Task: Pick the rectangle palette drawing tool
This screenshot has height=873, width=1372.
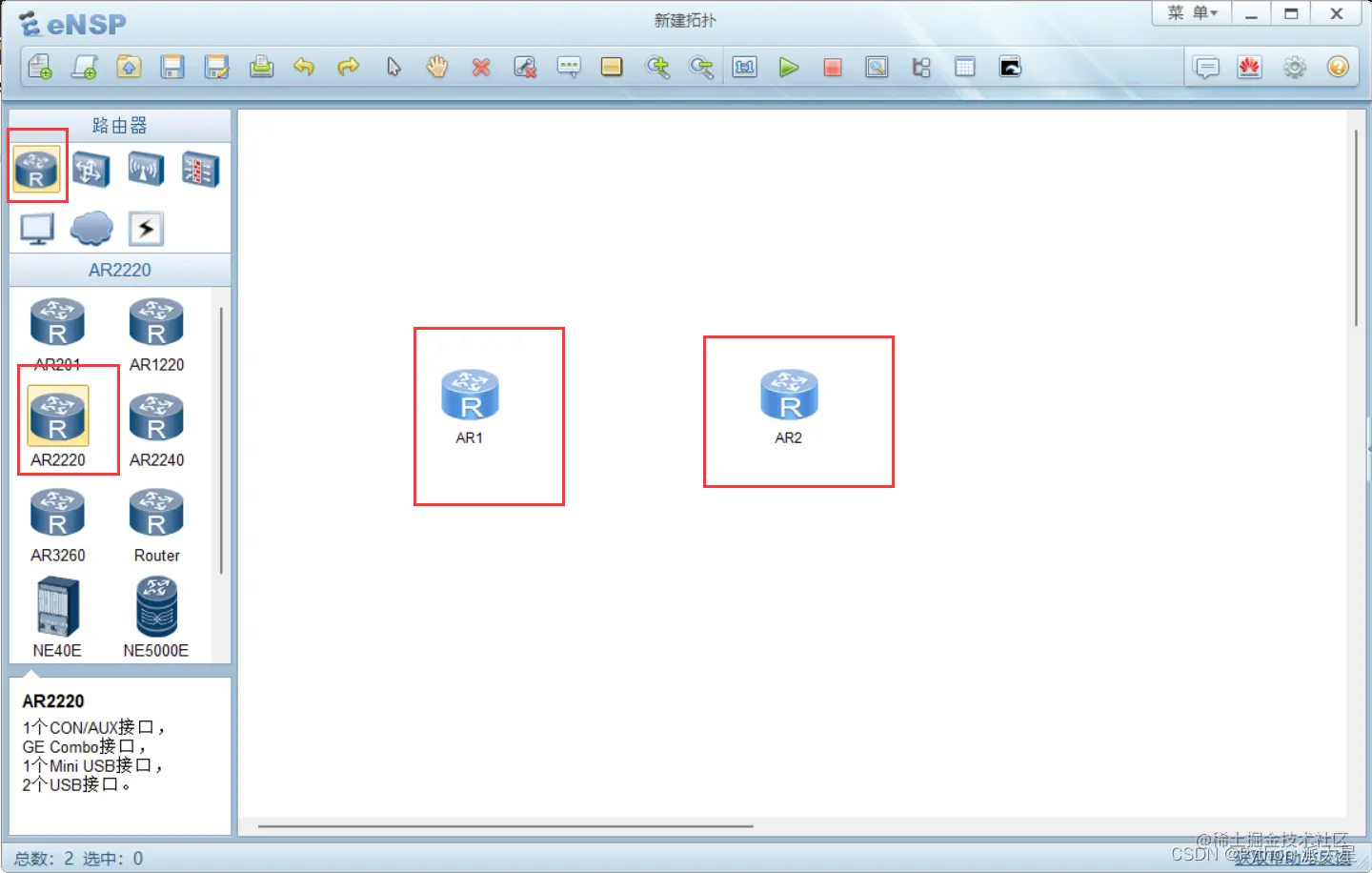Action: [x=612, y=67]
